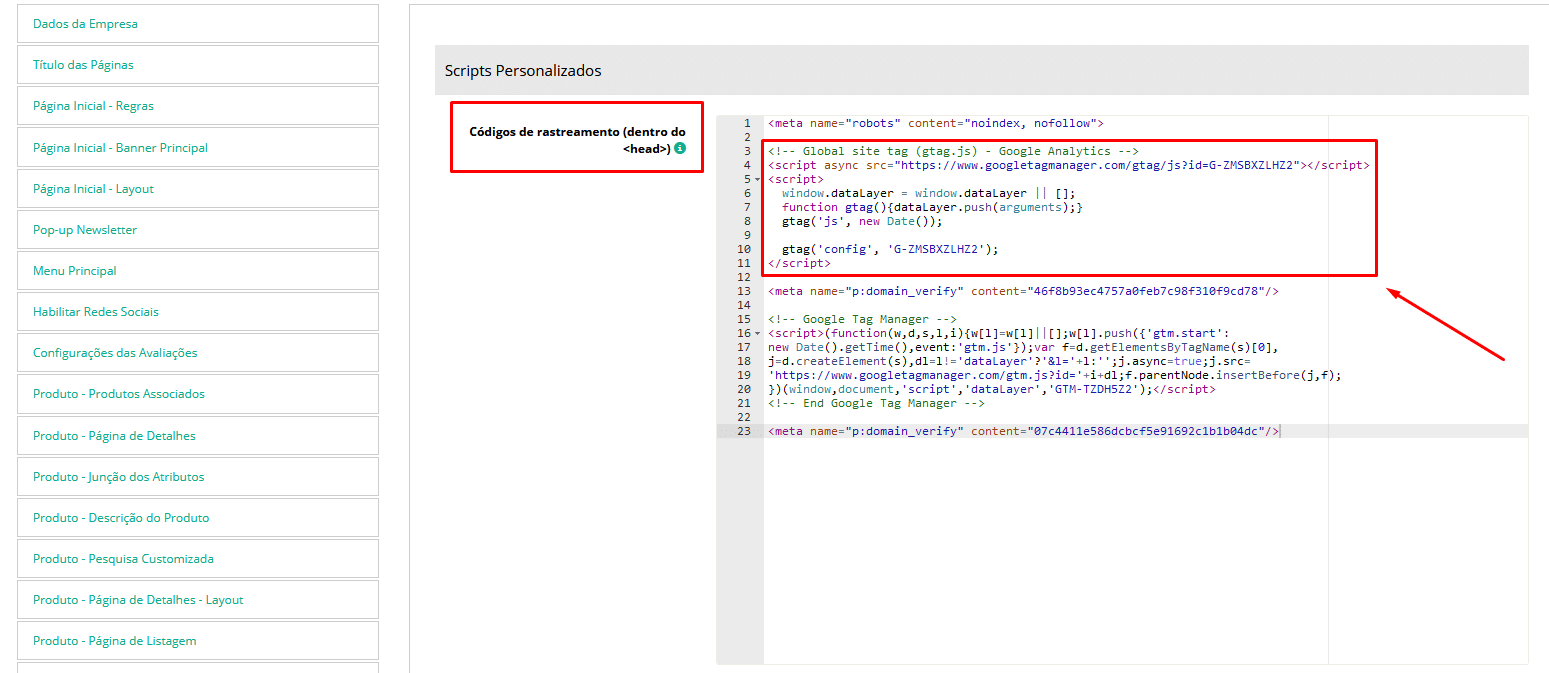The image size is (1549, 673).
Task: Select Página Inicial - Regras
Action: click(x=198, y=105)
